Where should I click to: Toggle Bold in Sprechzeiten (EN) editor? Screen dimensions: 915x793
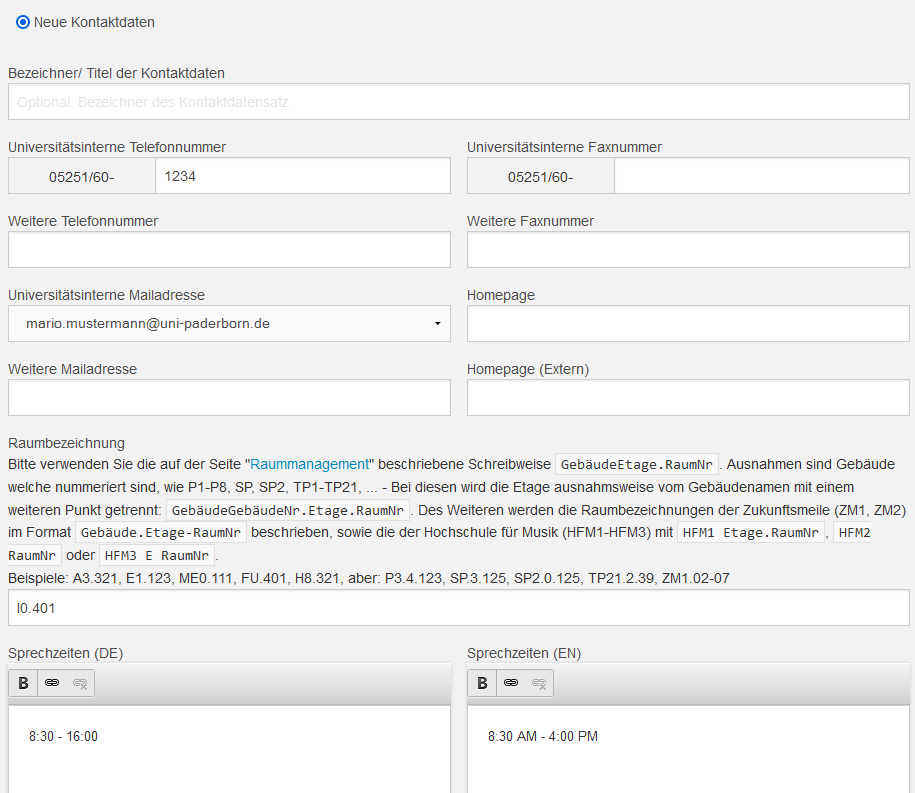pyautogui.click(x=482, y=683)
